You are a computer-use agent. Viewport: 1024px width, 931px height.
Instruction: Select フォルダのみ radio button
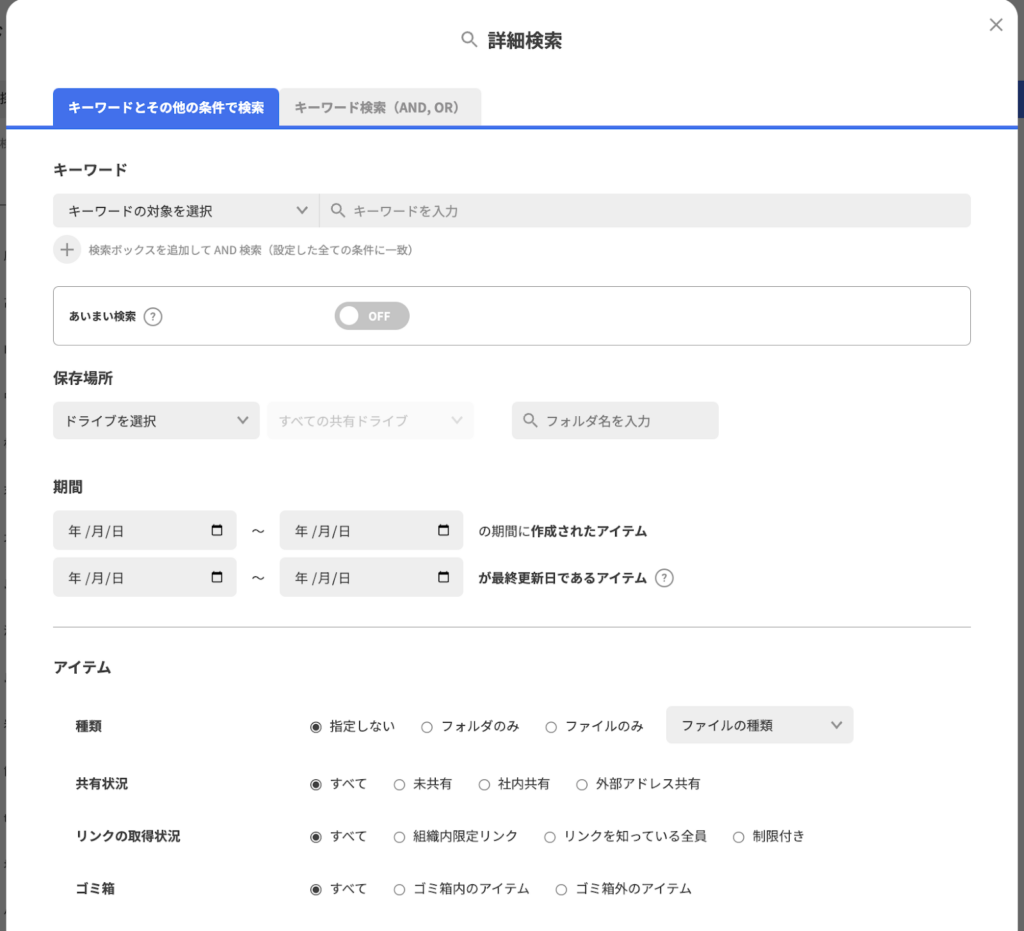pos(427,727)
